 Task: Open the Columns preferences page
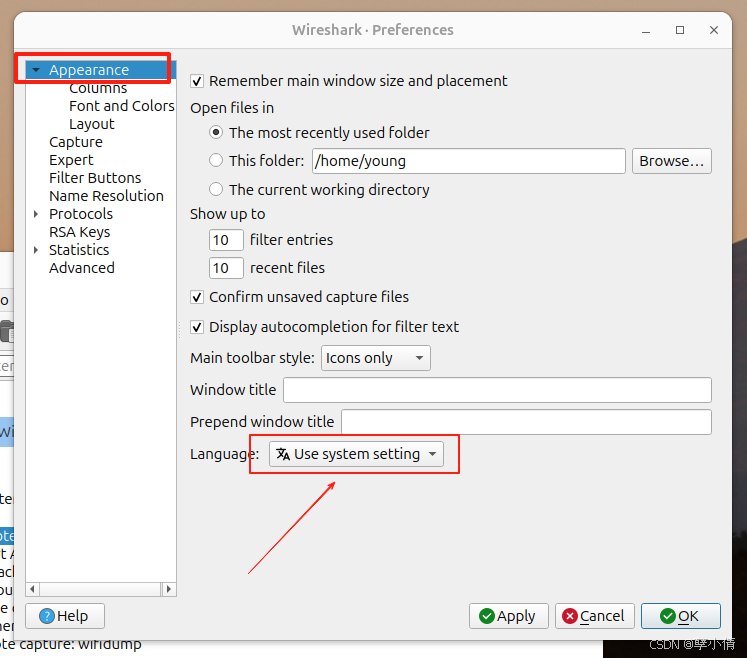point(98,88)
